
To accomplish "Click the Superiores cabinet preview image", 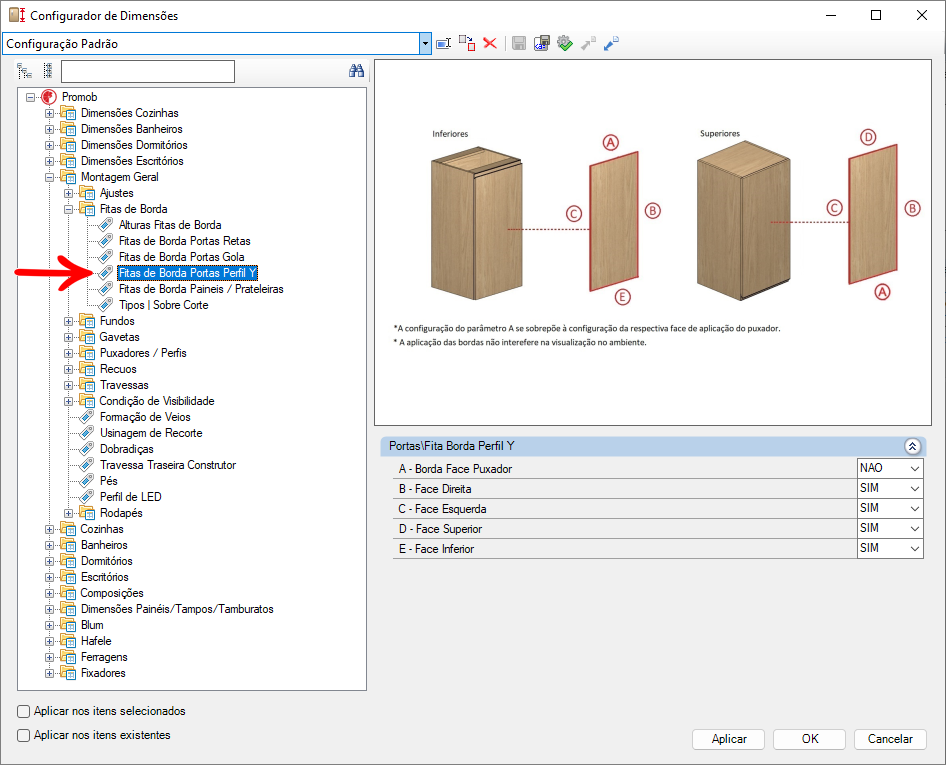I will point(743,221).
